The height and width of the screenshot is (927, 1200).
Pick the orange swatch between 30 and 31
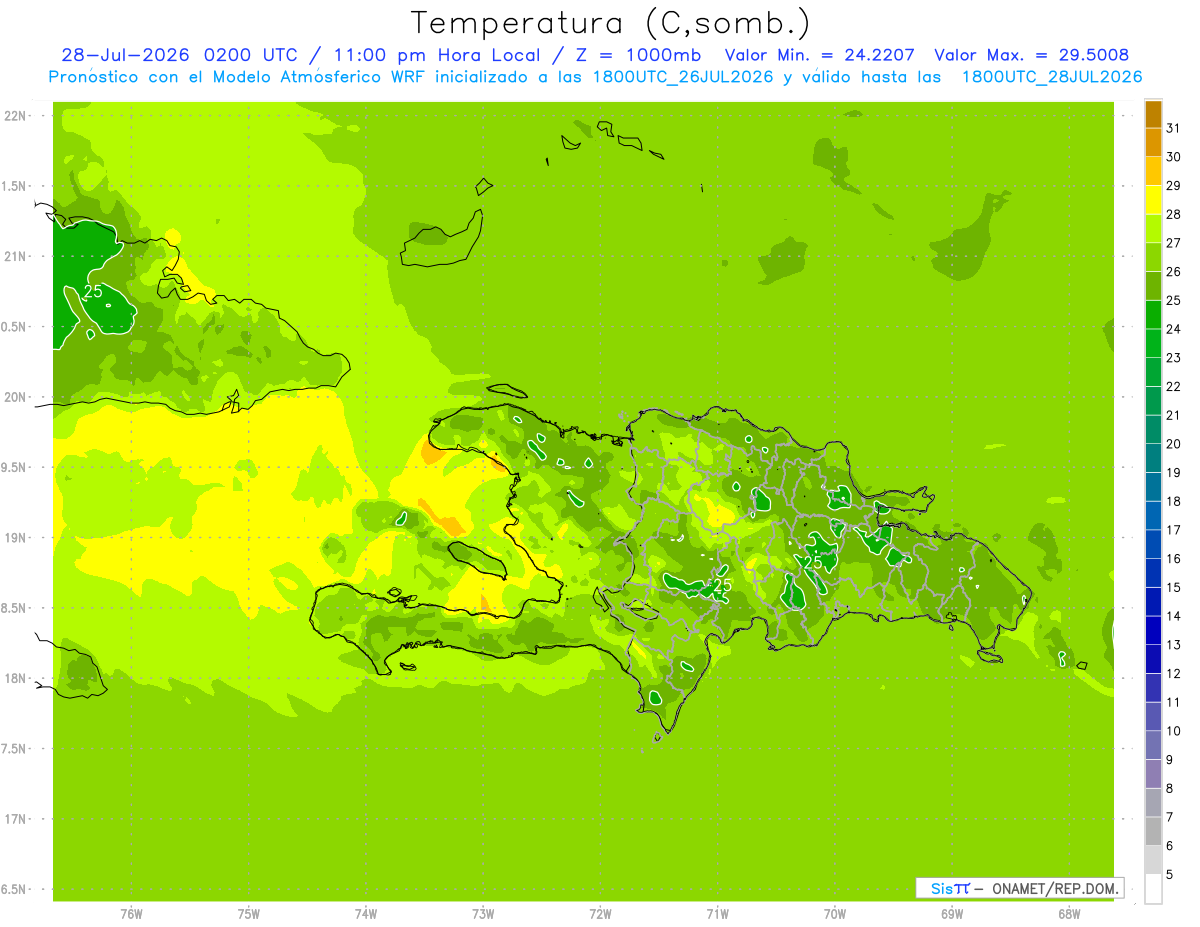[x=1153, y=143]
